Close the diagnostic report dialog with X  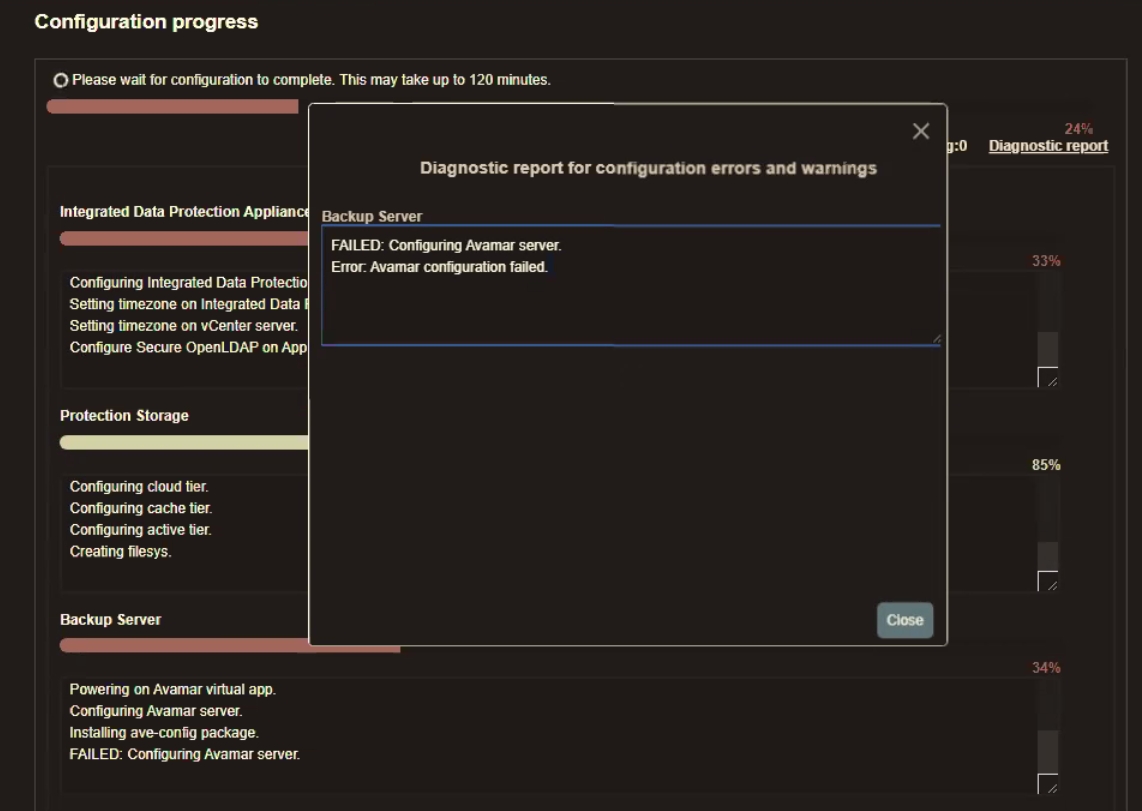tap(921, 131)
